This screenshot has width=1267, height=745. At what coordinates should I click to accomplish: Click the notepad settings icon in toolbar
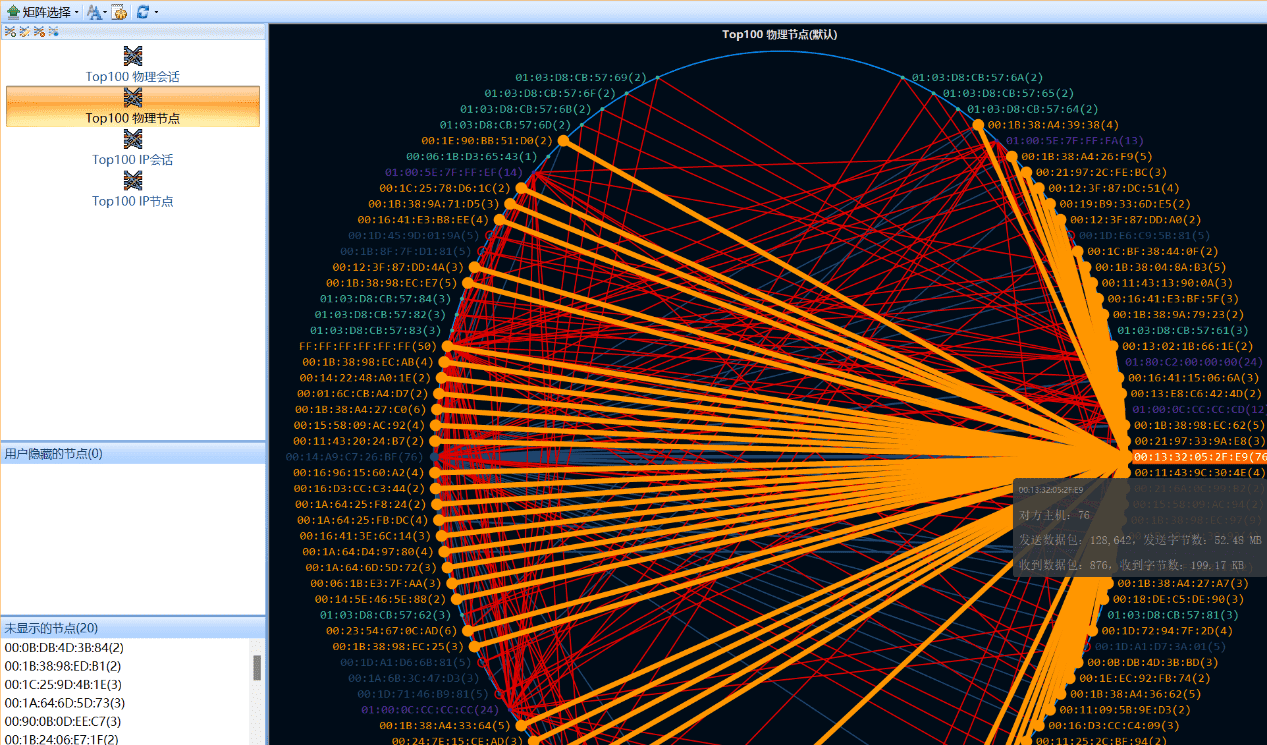[119, 12]
